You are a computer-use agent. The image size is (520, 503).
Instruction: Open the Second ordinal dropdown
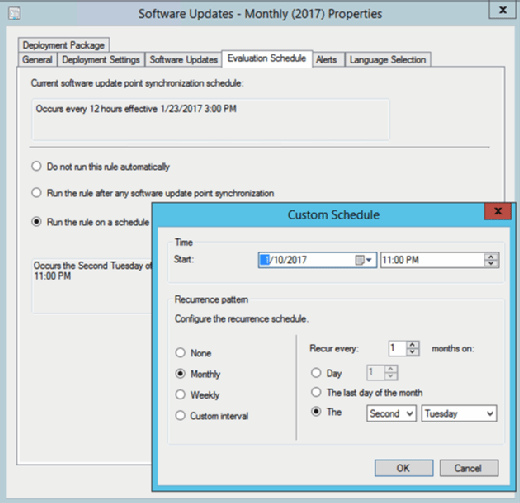[x=391, y=414]
